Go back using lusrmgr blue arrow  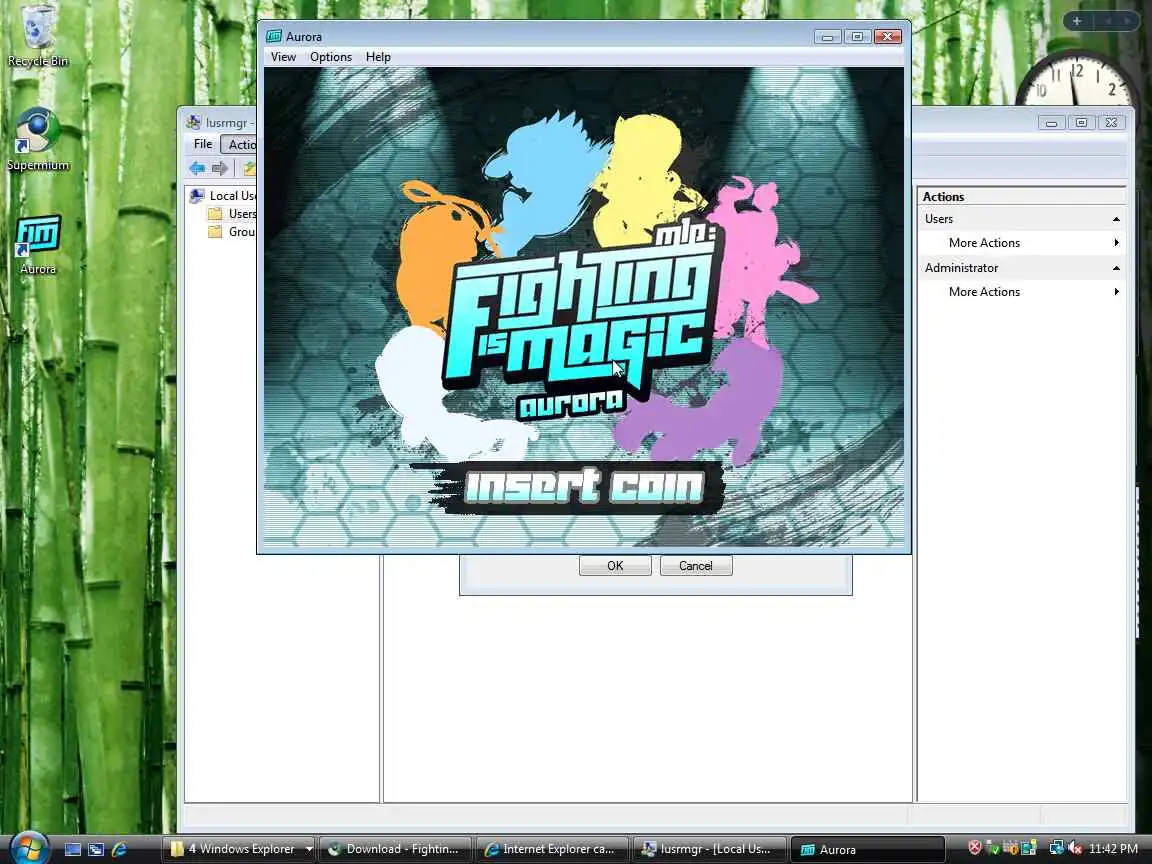tap(197, 168)
